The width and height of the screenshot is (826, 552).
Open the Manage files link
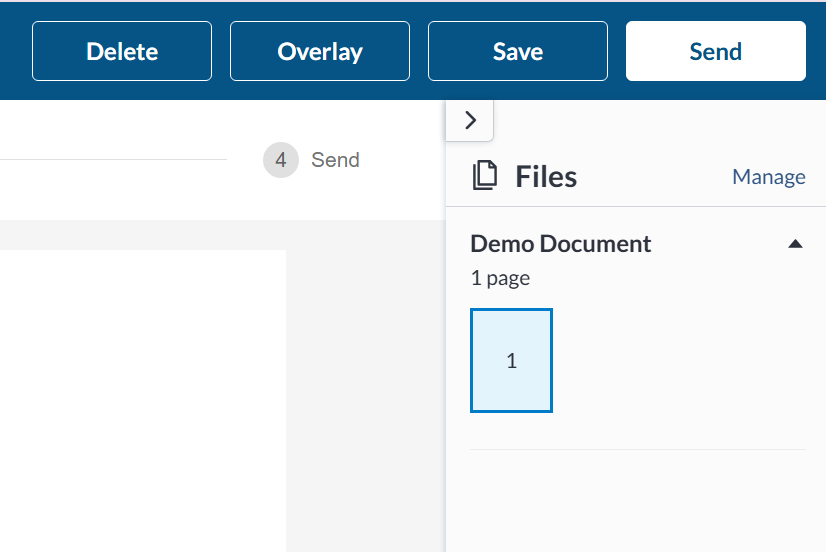769,176
